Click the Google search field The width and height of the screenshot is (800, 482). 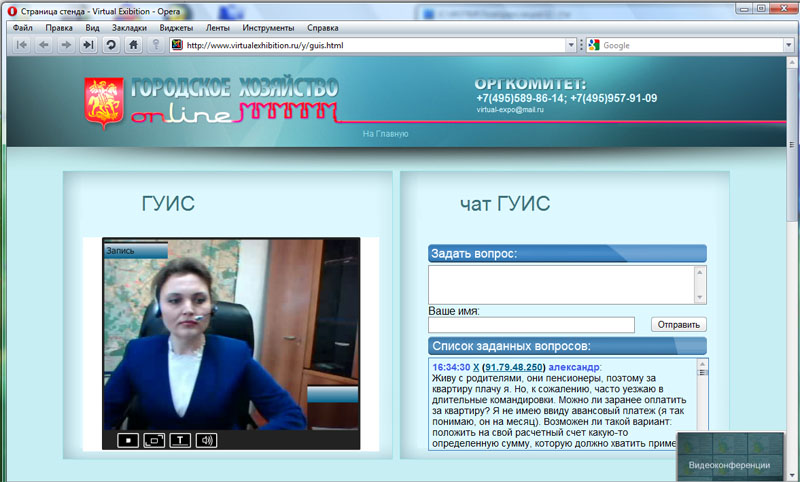pyautogui.click(x=692, y=45)
